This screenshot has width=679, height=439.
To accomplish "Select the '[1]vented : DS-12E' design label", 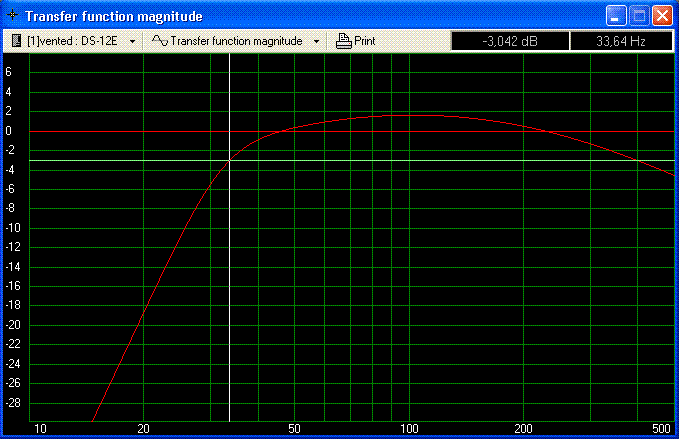I will tap(74, 42).
